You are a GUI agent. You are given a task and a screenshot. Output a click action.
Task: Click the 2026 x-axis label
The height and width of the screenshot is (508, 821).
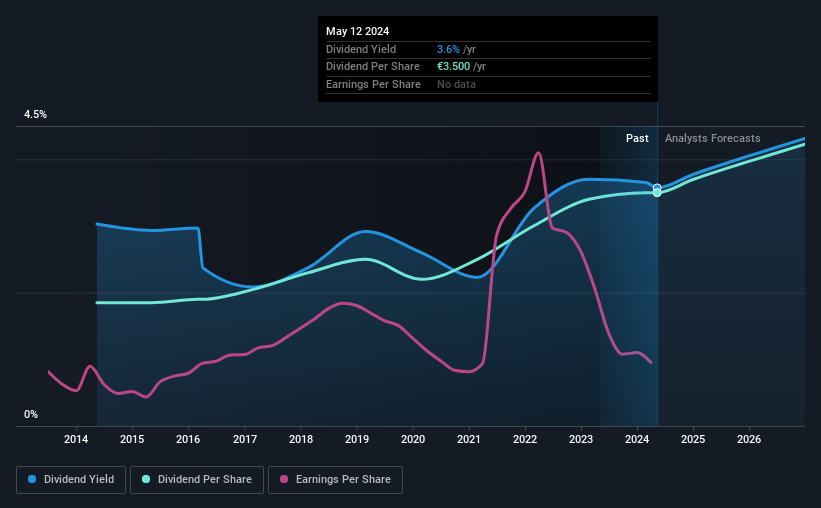(x=749, y=439)
